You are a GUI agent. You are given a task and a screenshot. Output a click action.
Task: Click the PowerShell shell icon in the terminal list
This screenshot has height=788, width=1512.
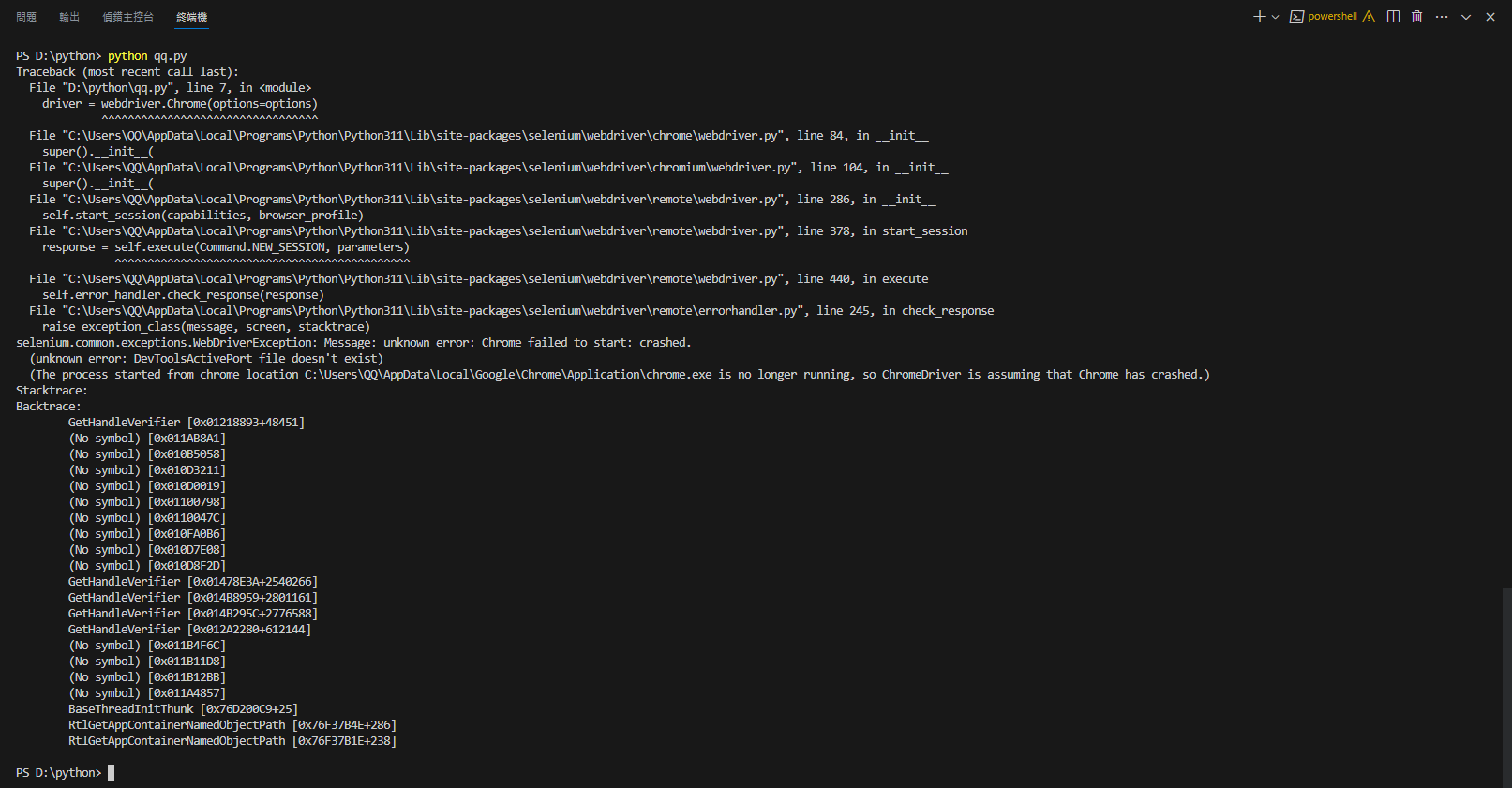click(x=1297, y=16)
